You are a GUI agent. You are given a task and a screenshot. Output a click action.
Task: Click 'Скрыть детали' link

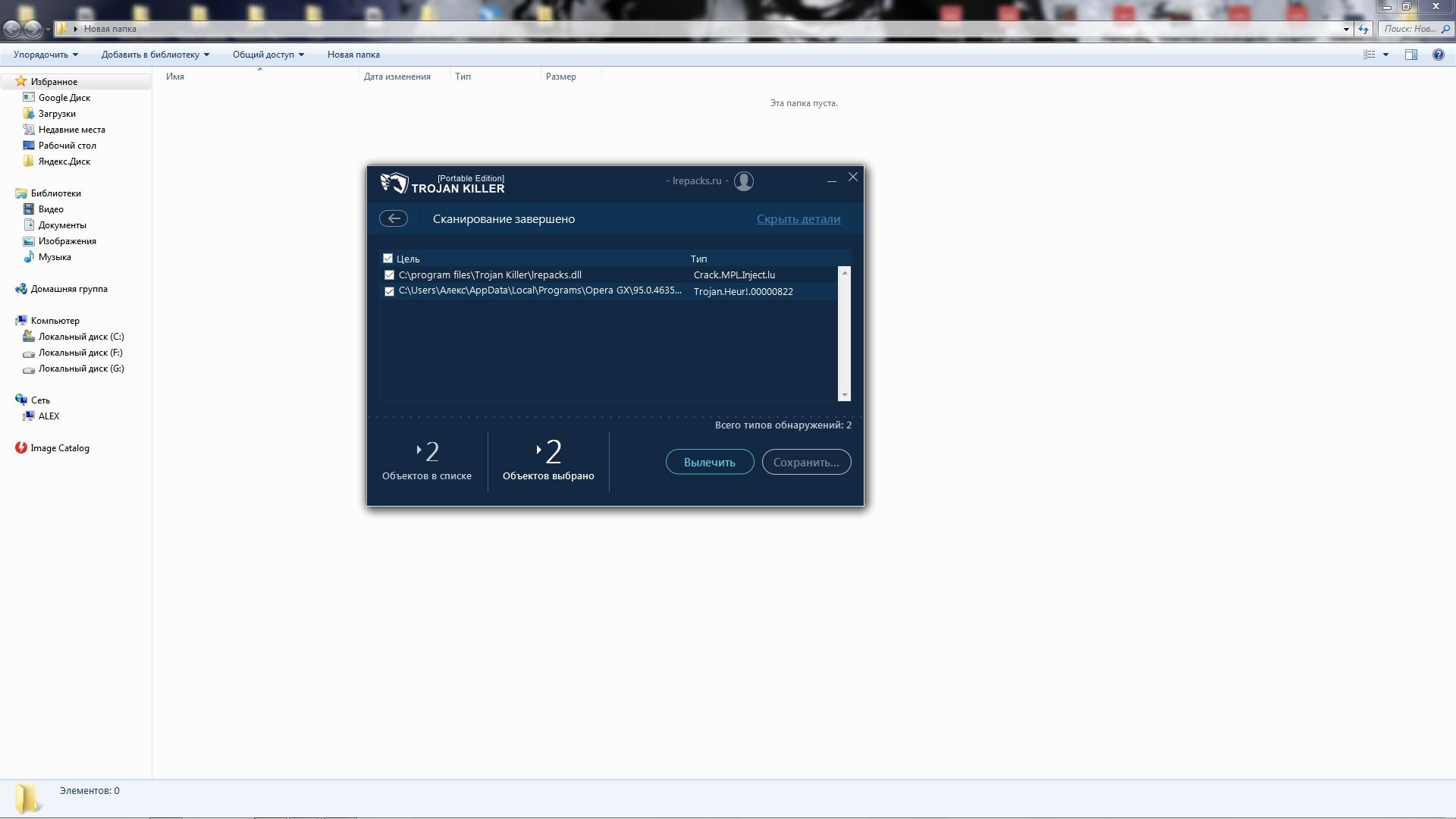tap(799, 218)
